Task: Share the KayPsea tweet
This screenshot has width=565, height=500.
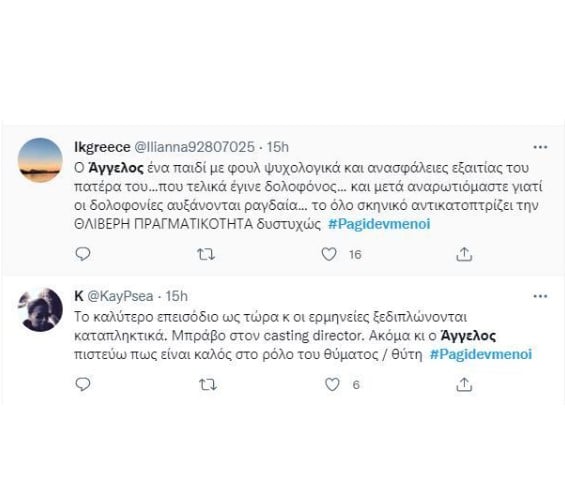Action: [464, 385]
